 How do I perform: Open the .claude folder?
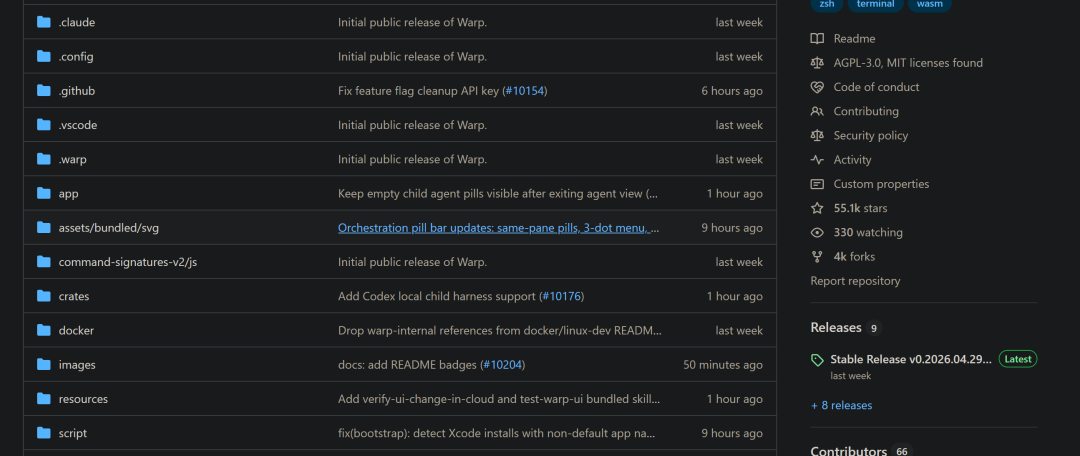[76, 22]
